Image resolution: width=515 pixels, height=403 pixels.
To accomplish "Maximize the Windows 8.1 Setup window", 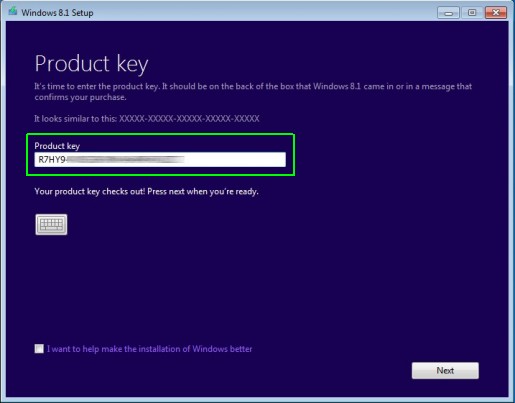I will click(x=472, y=13).
